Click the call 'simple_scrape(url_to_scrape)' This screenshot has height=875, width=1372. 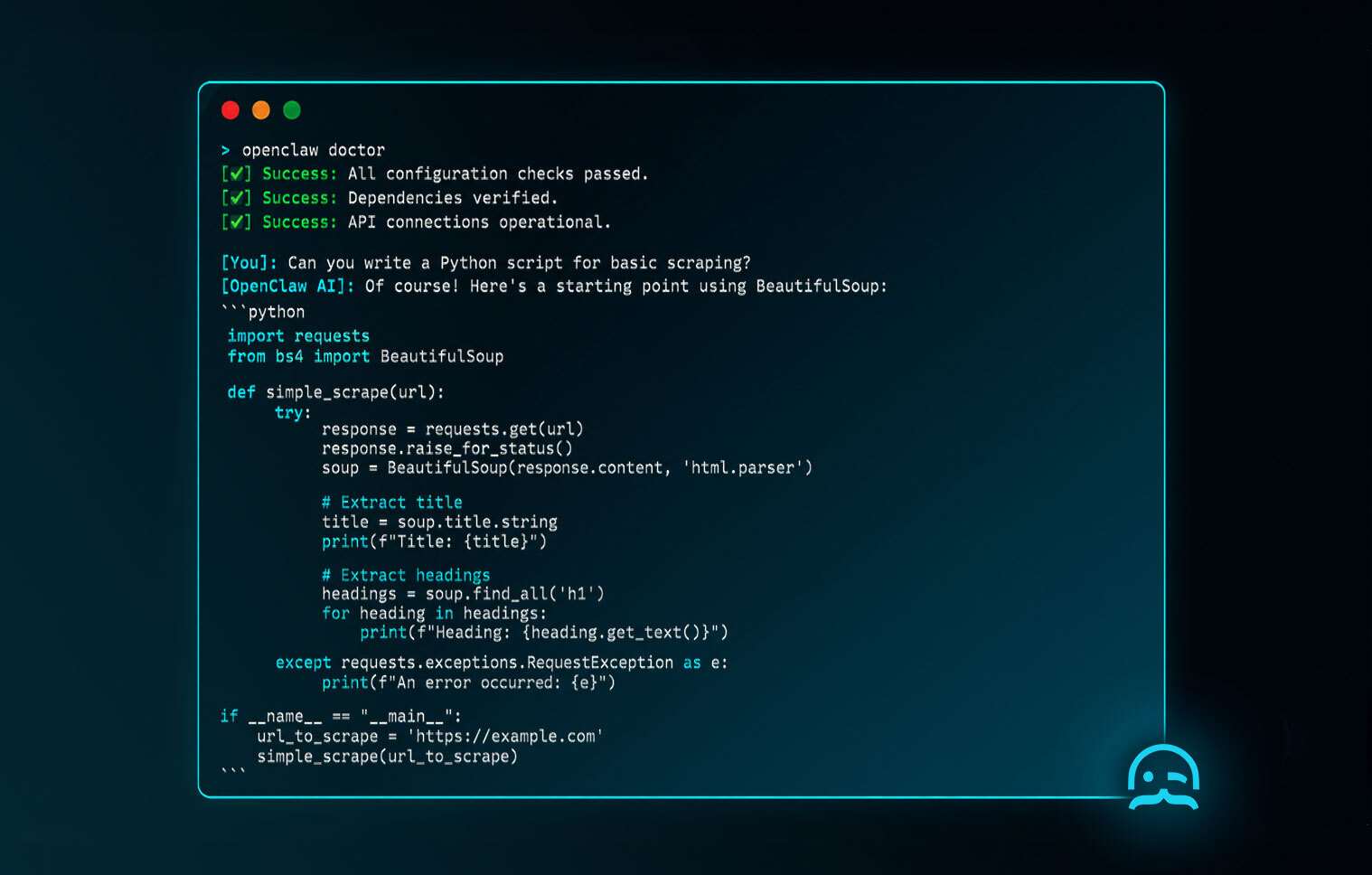coord(387,757)
